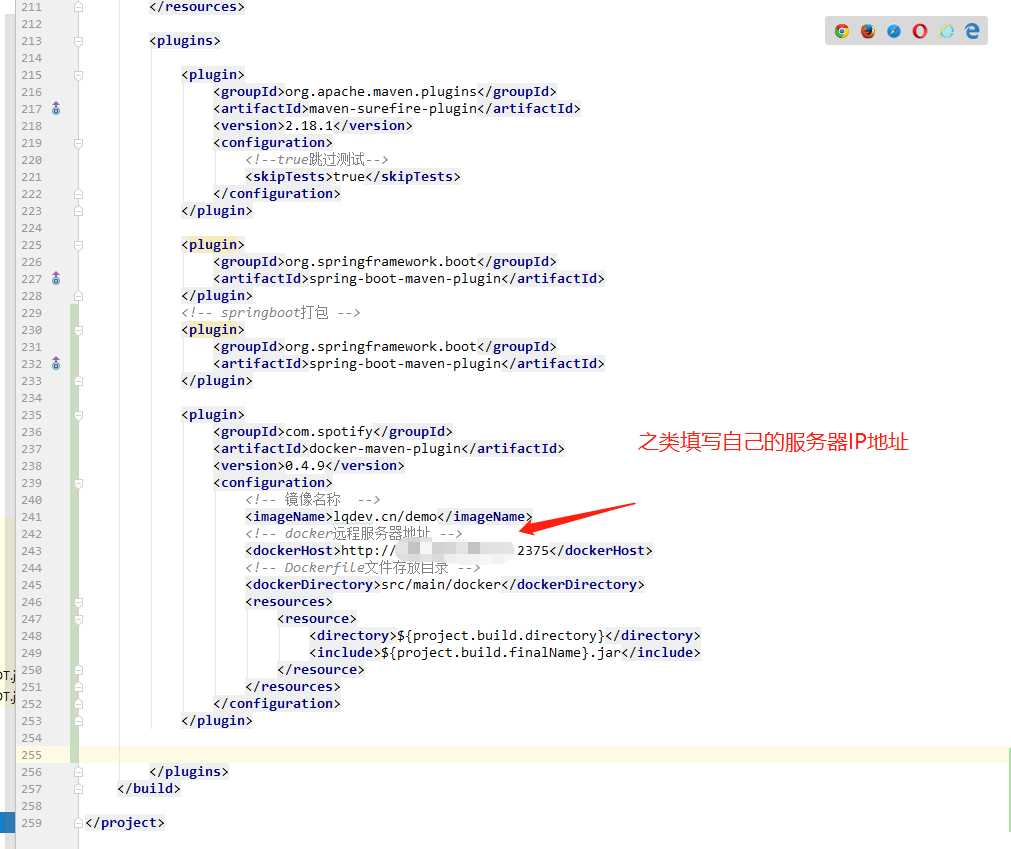Click fold end marker at line 259

point(78,823)
